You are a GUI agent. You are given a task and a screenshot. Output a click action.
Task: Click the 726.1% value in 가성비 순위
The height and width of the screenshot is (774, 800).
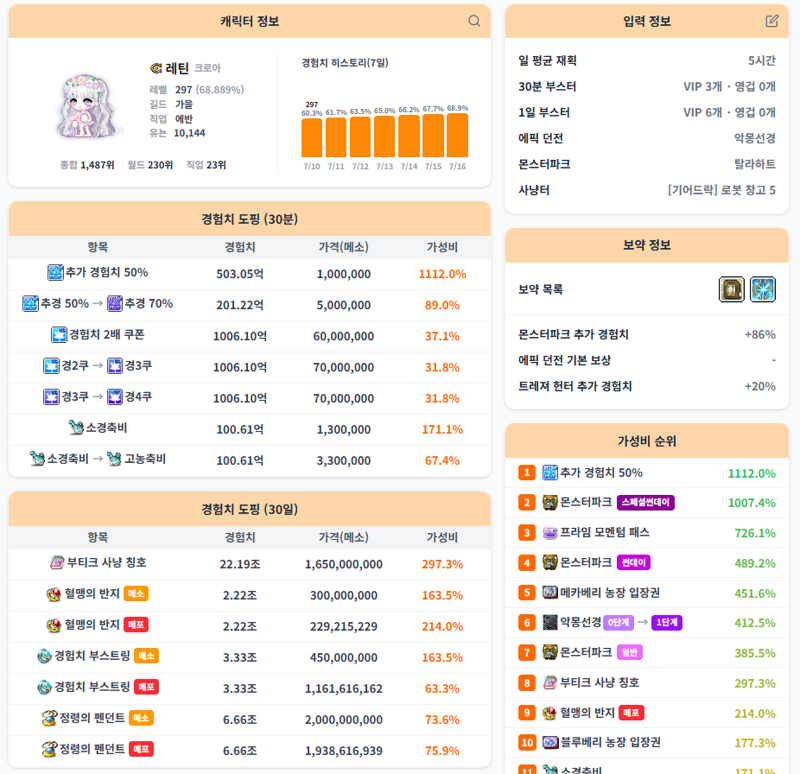pos(755,533)
